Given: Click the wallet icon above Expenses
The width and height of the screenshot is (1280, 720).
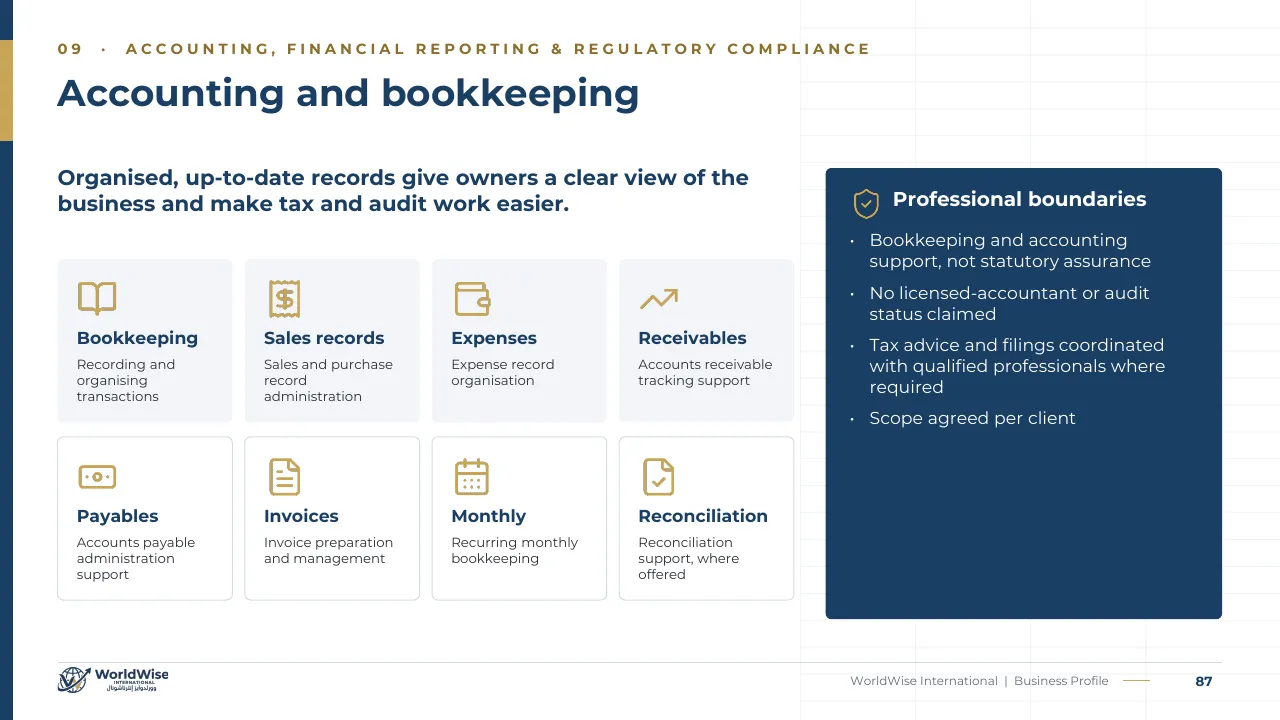Looking at the screenshot, I should pos(472,299).
